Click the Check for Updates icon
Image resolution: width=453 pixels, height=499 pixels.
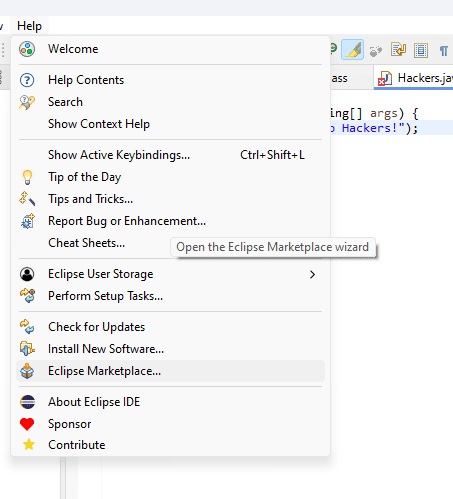27,327
